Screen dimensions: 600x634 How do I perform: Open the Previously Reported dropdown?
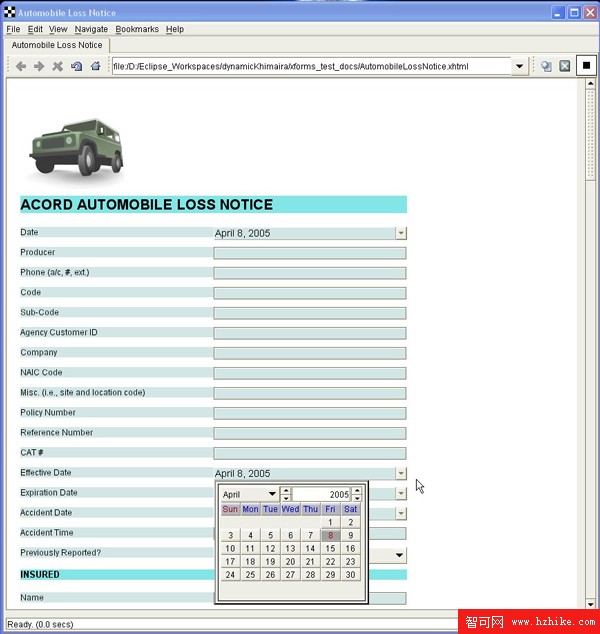pos(400,554)
